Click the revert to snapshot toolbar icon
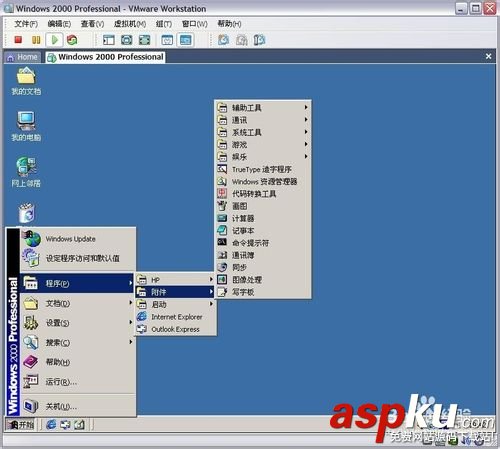This screenshot has height=449, width=500. point(242,40)
